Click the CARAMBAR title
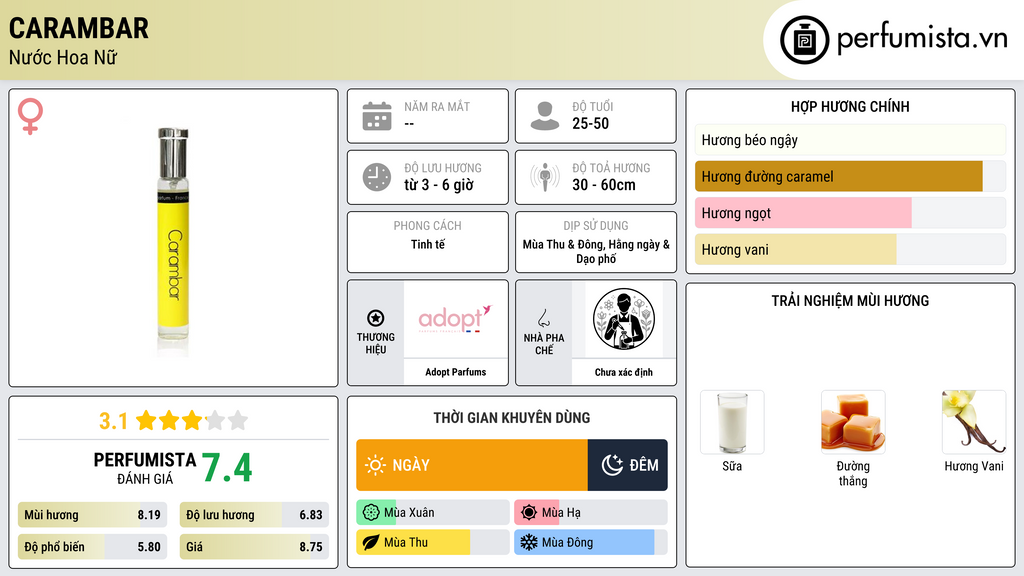This screenshot has width=1024, height=576. 78,28
